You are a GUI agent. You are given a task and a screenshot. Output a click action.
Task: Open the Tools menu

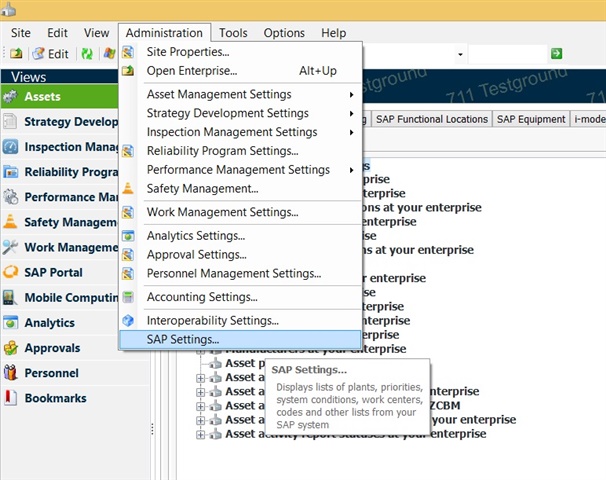point(233,33)
